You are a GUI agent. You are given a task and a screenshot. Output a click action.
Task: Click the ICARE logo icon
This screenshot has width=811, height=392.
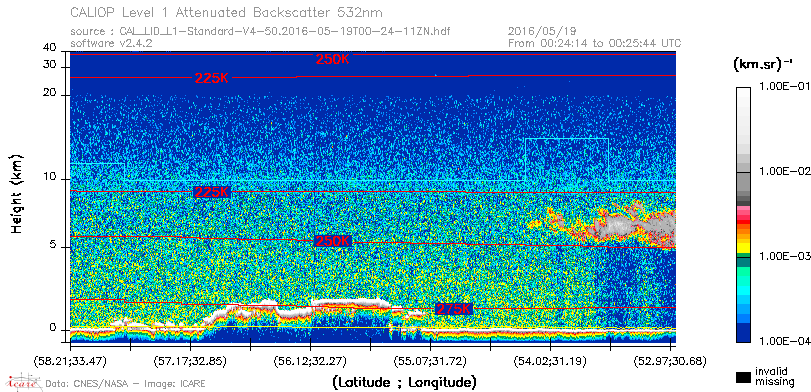[22, 382]
